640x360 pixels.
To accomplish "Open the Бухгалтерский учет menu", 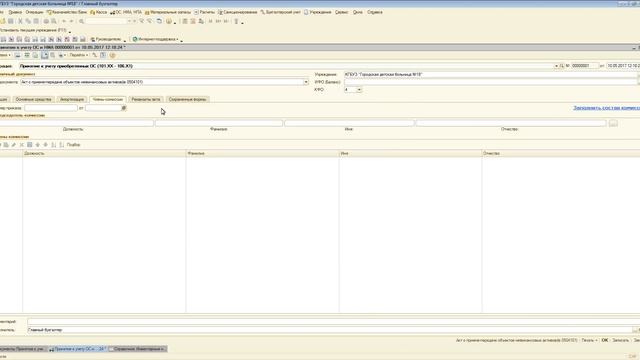I will (281, 12).
